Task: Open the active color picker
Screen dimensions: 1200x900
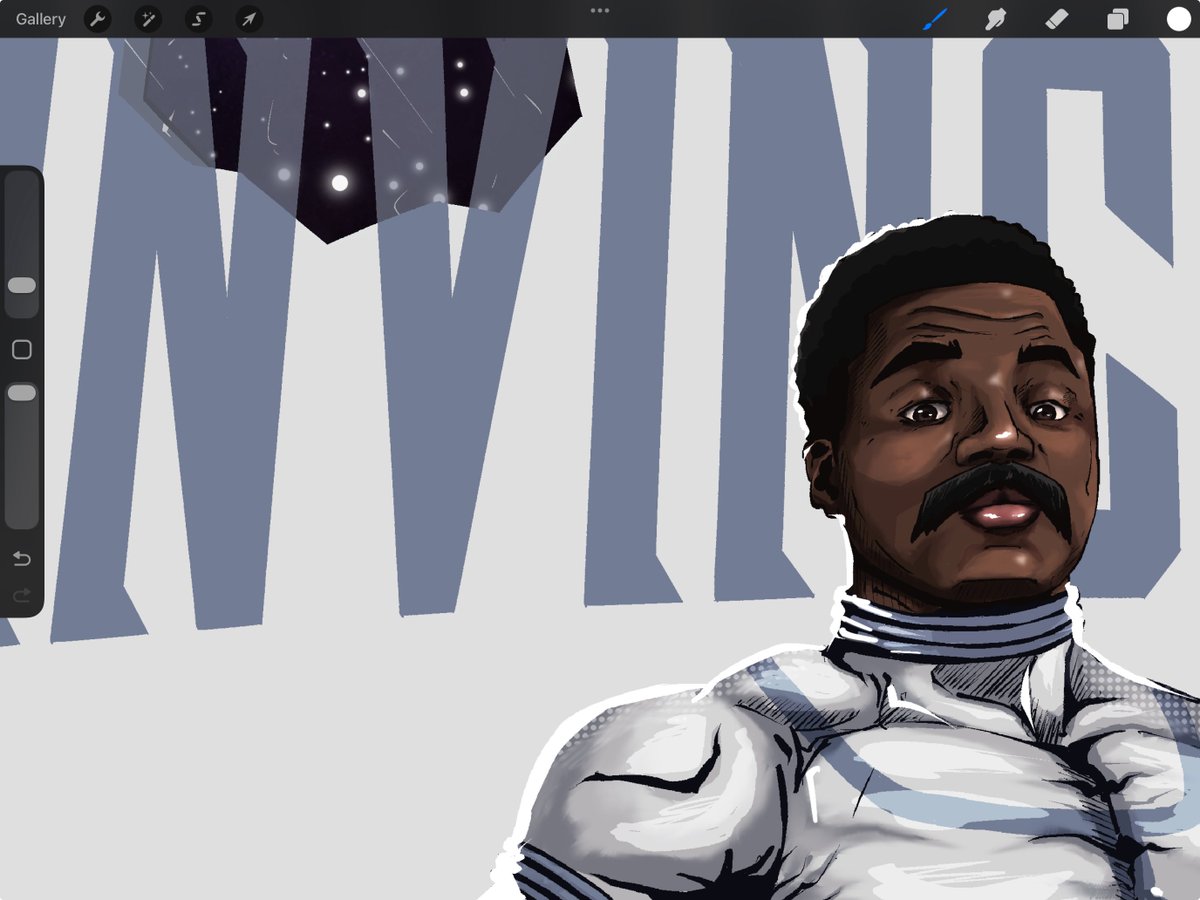Action: click(x=1178, y=19)
